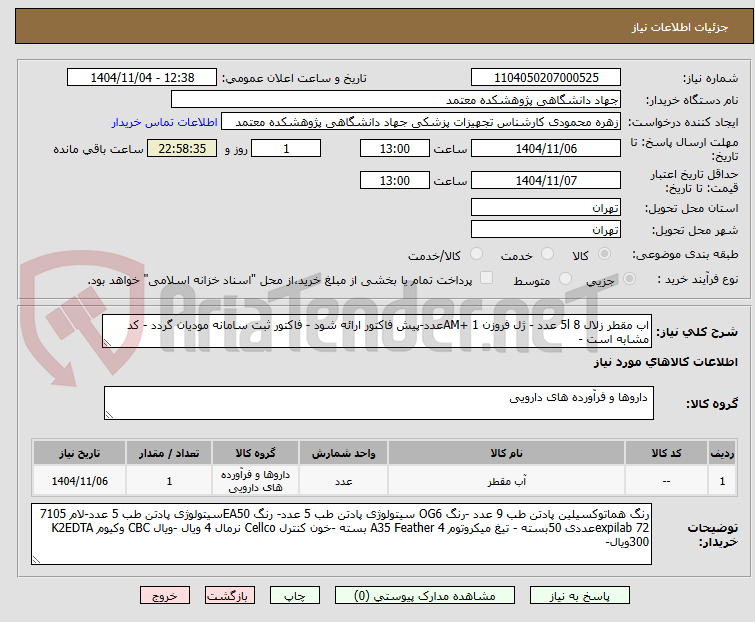Click the کد کالا column header
This screenshot has height=622, width=755.
pyautogui.click(x=666, y=453)
